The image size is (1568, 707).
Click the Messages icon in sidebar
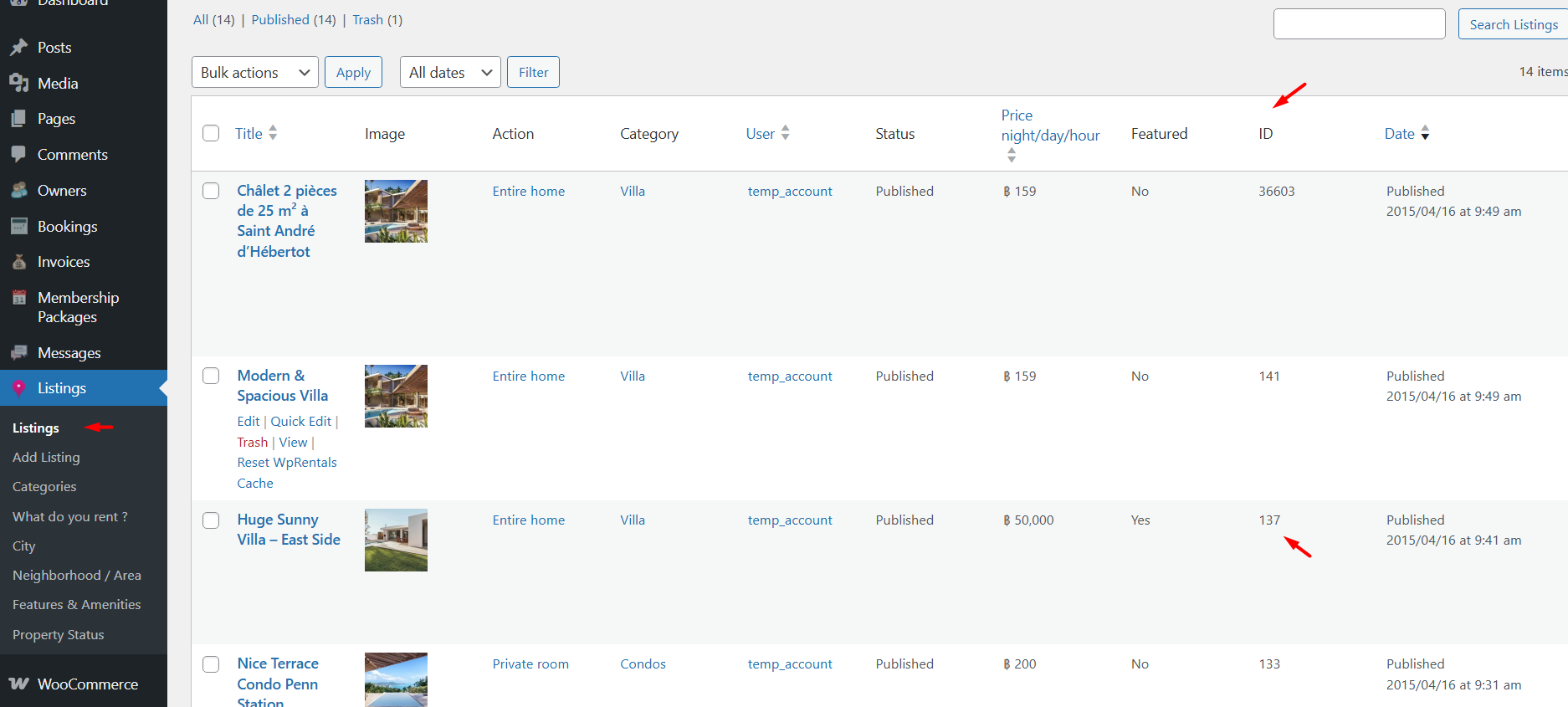click(19, 352)
